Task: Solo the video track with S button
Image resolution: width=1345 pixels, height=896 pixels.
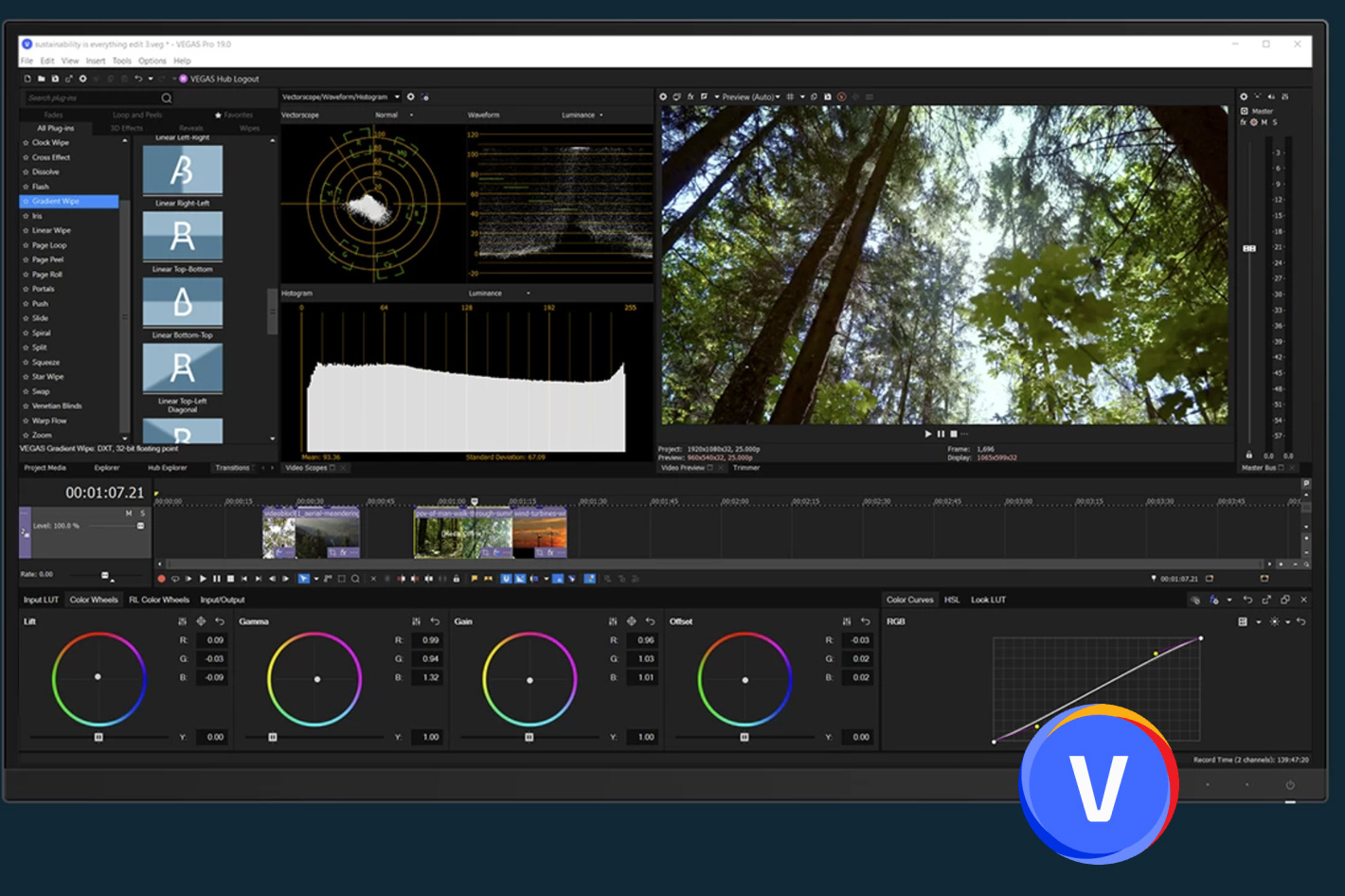Action: coord(143,512)
